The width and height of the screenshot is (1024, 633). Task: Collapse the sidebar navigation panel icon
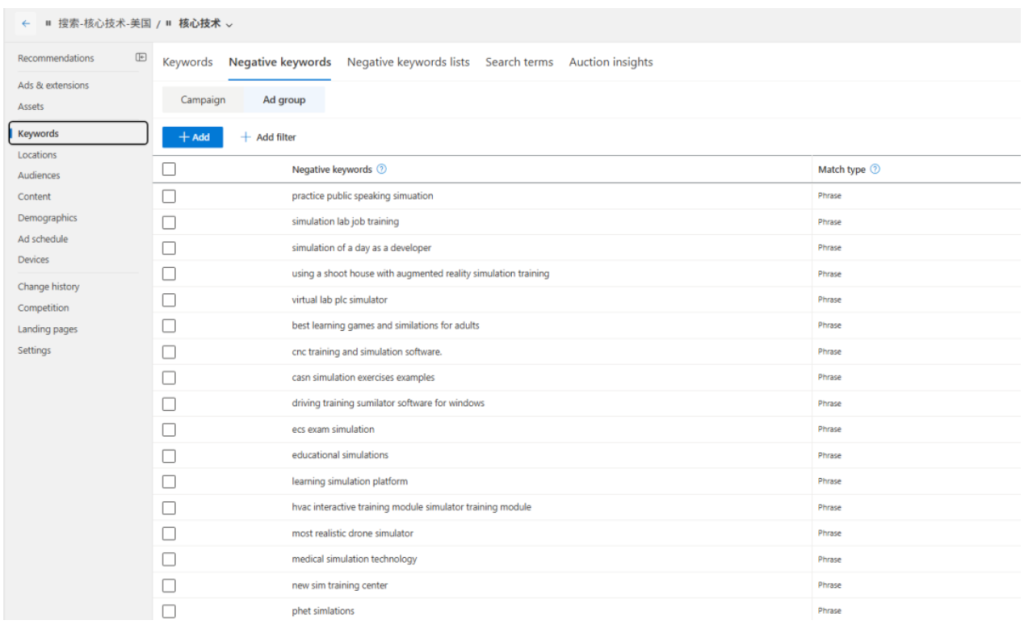141,58
